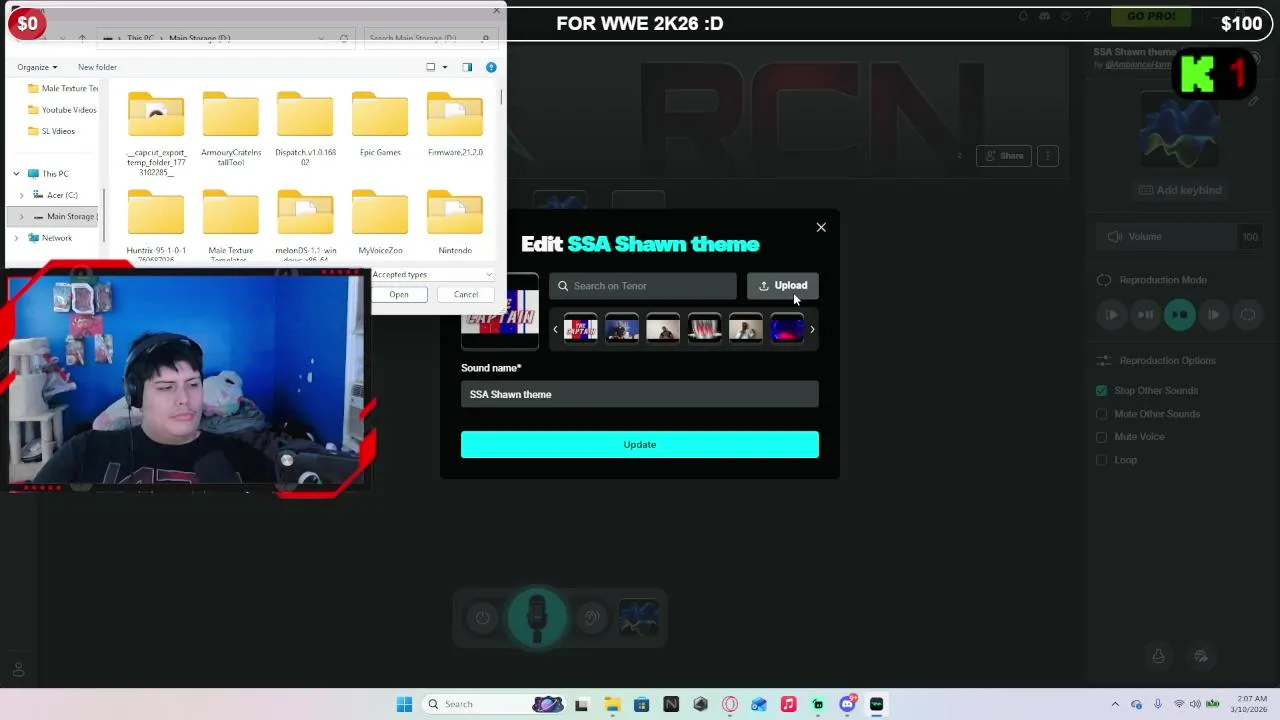Screen dimensions: 1280x720
Task: Select Youtube Videos in navigation pane
Action: (x=62, y=110)
